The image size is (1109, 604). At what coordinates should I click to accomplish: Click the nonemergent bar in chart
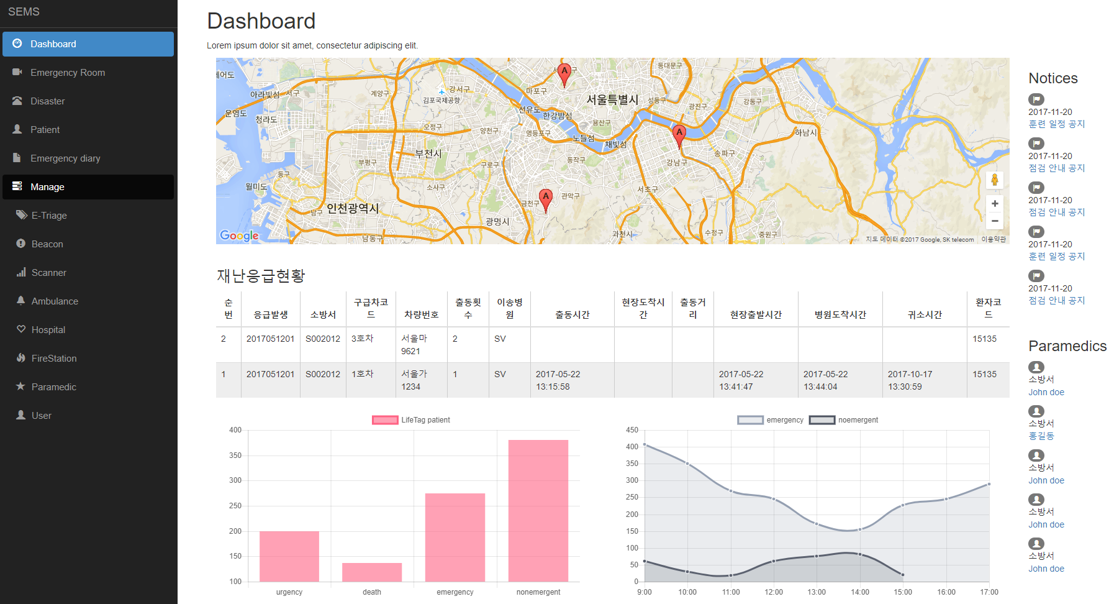[x=538, y=511]
